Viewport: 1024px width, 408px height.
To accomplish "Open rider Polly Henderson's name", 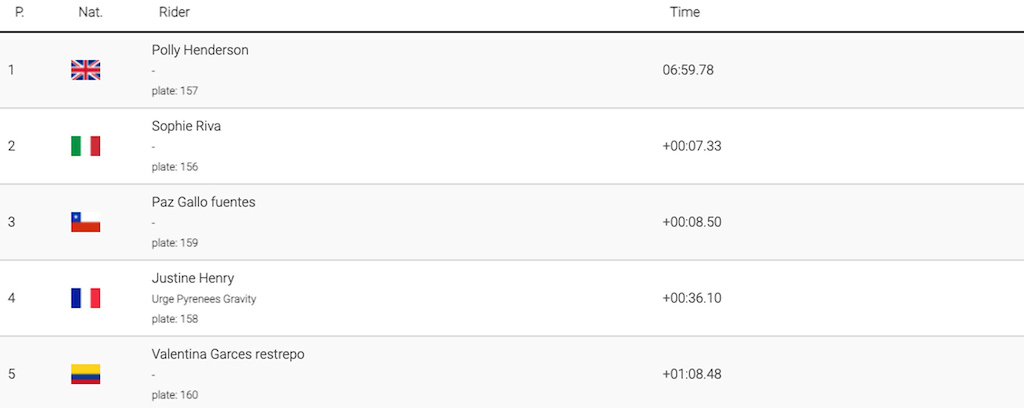I will click(200, 50).
